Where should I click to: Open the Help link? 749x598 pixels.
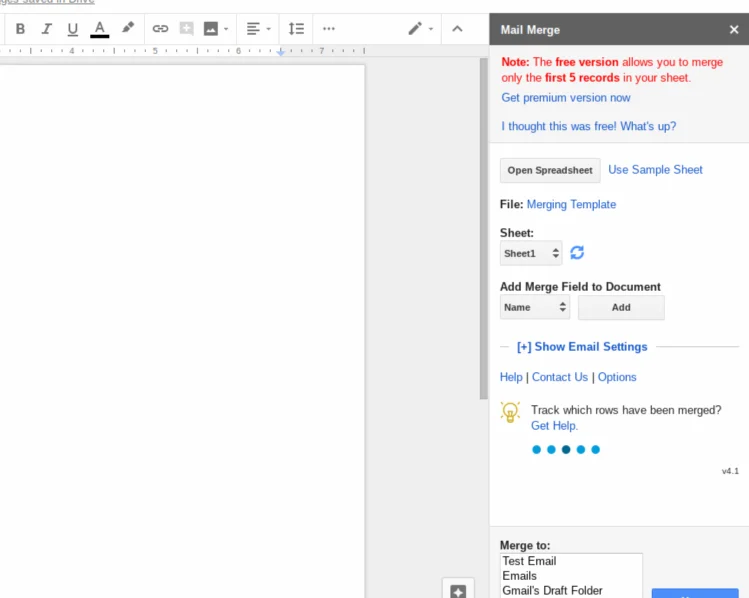(511, 377)
